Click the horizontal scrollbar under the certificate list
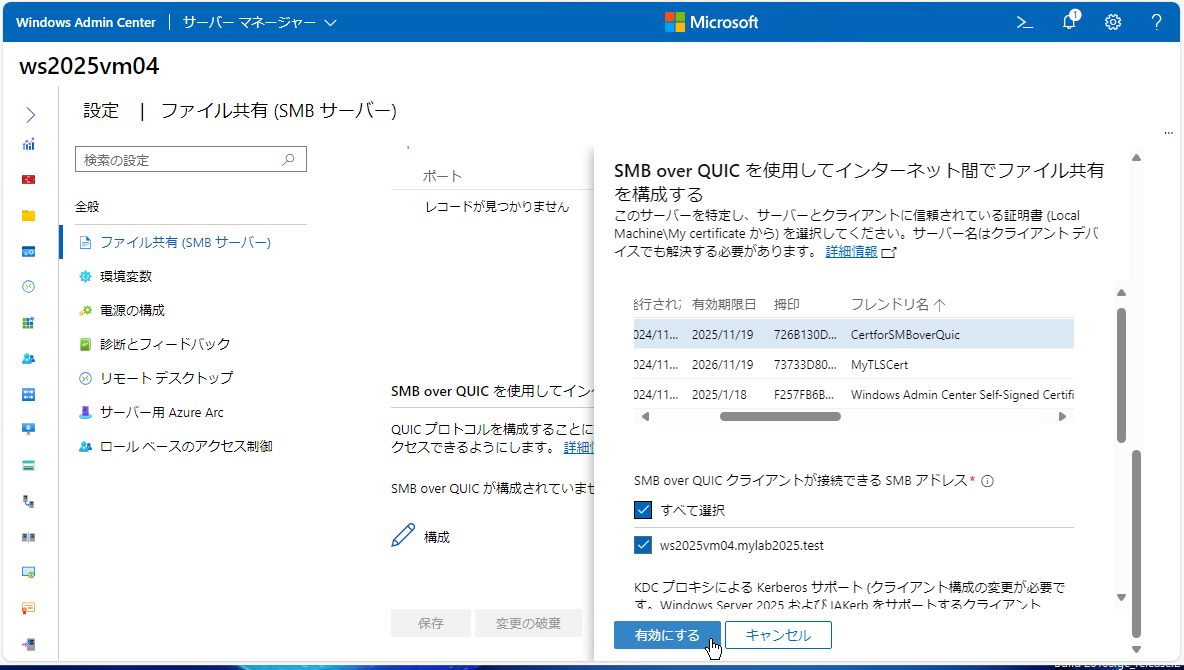The height and width of the screenshot is (670, 1184). pos(780,416)
